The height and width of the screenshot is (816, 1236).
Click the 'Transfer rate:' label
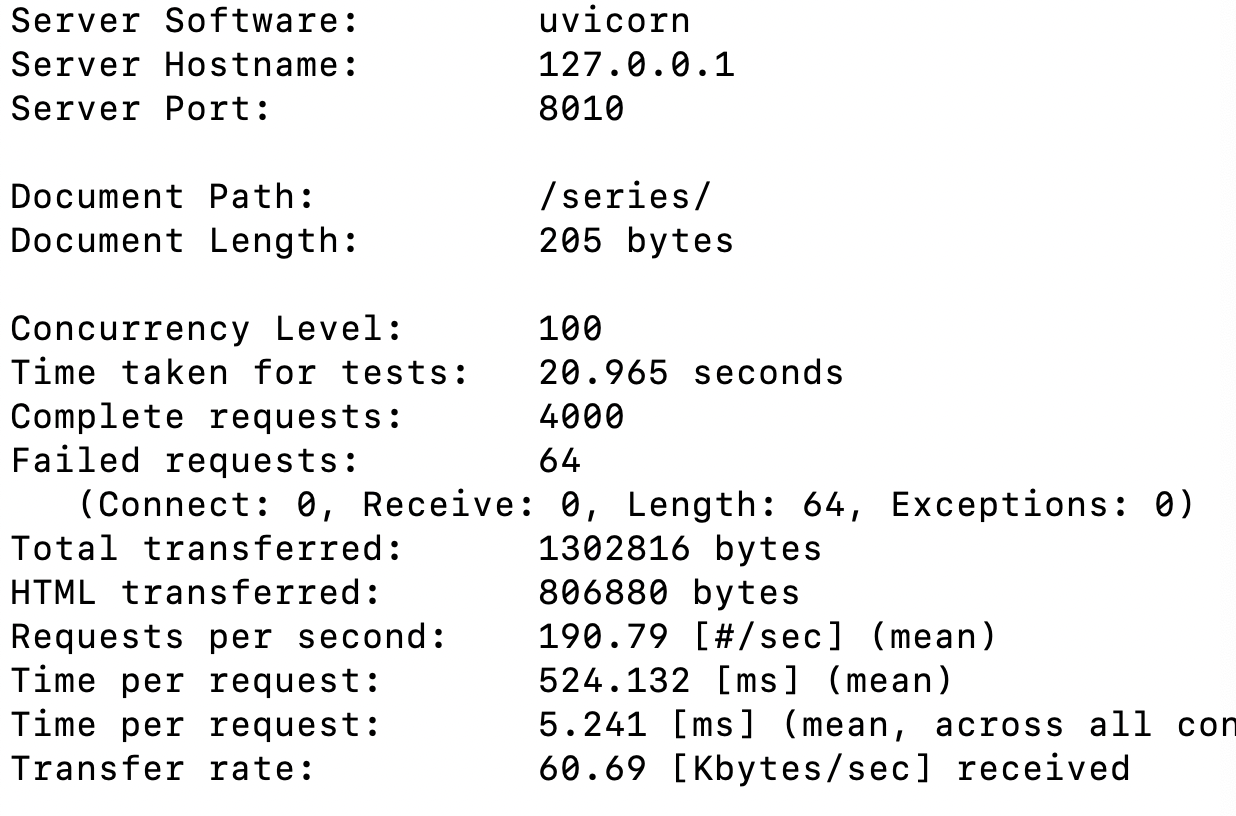click(162, 769)
